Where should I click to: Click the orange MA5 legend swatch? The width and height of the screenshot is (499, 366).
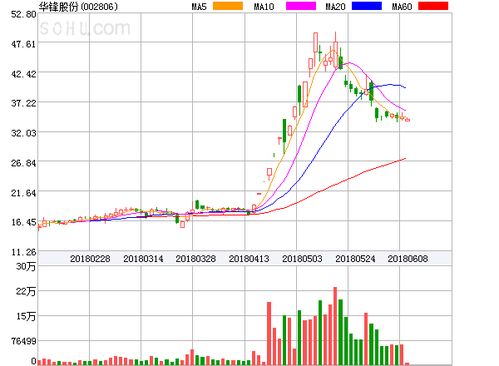click(228, 6)
